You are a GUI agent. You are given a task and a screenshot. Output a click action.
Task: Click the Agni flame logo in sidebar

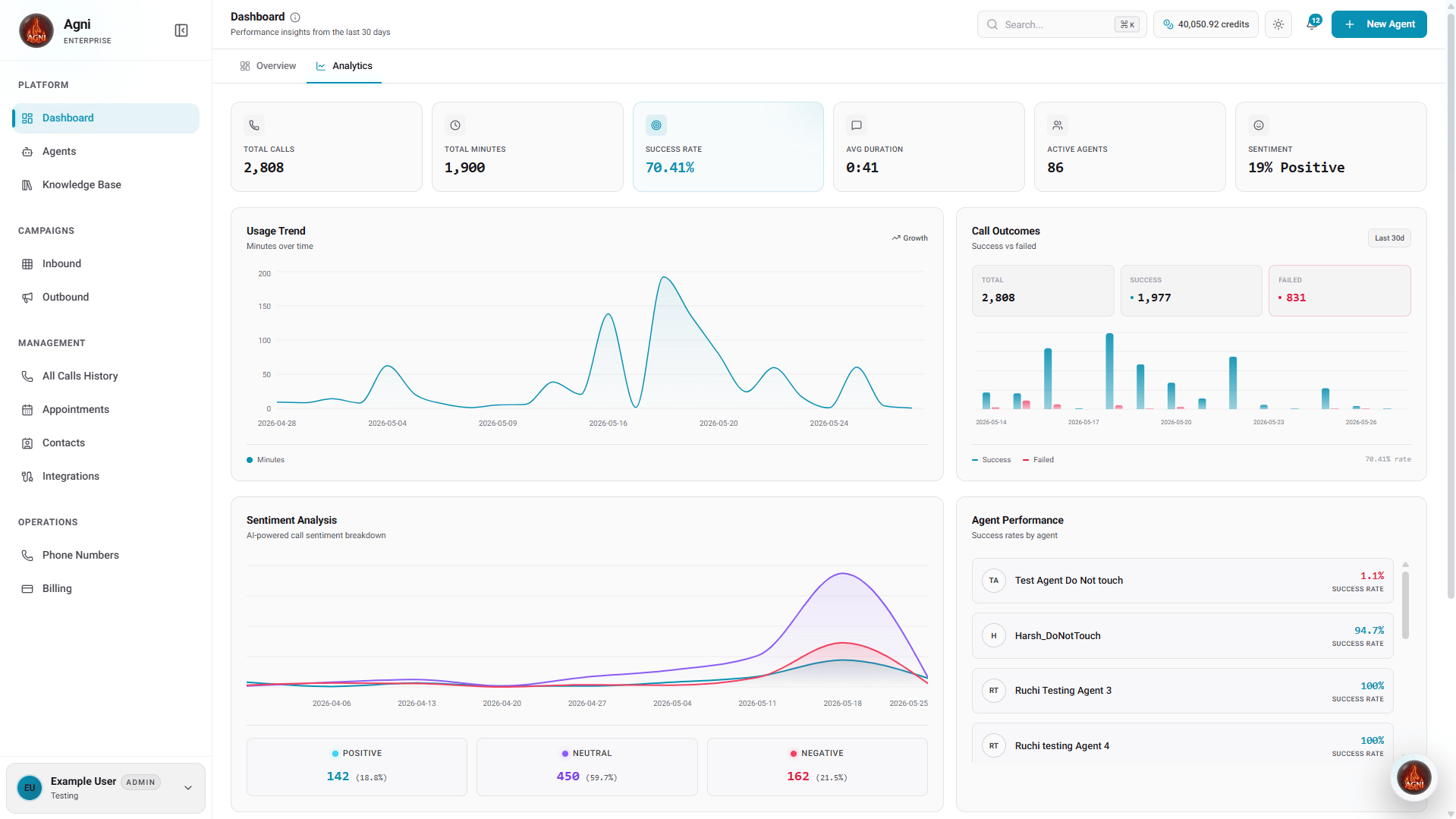[36, 30]
